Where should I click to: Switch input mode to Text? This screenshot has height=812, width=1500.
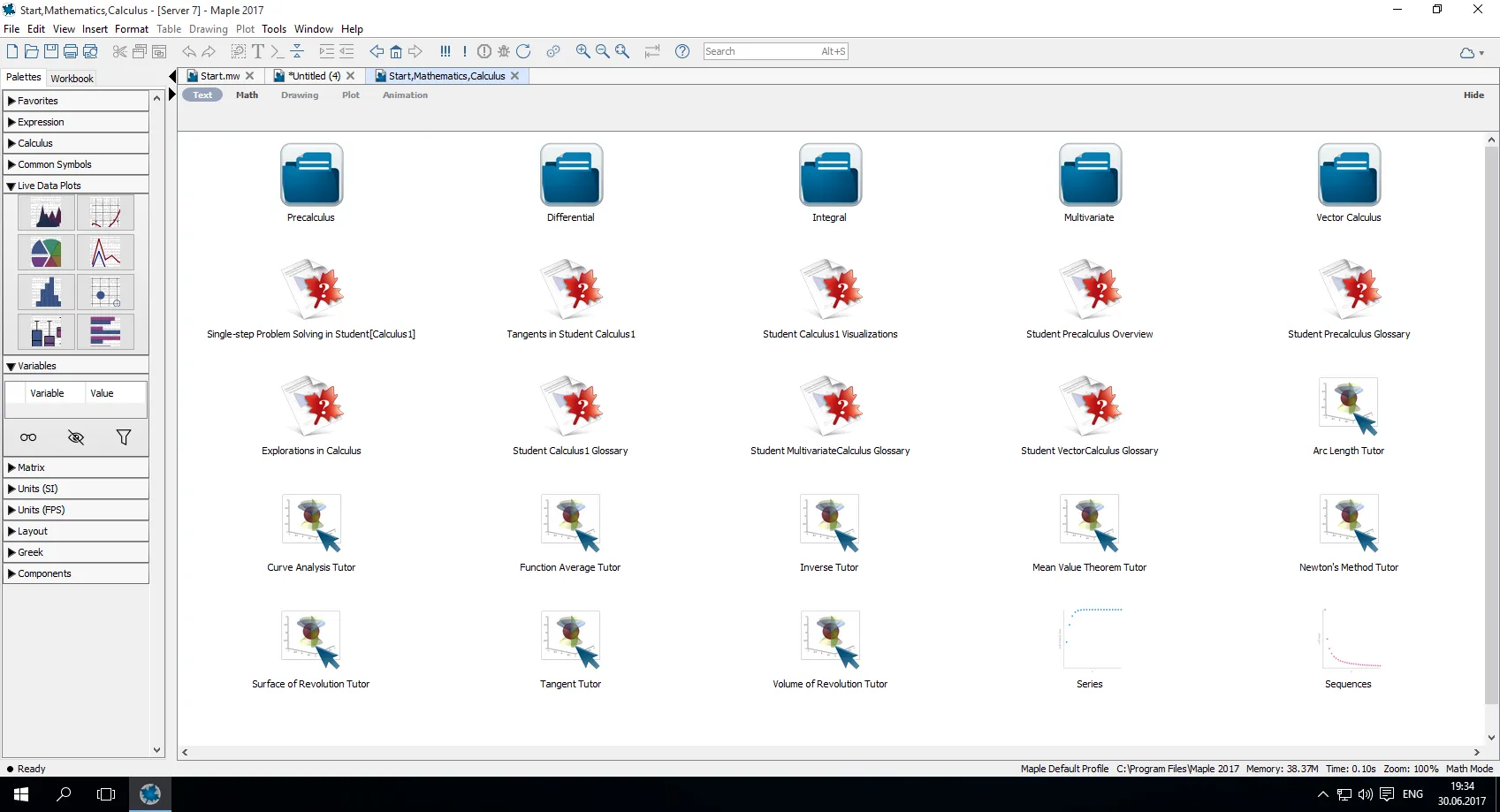tap(202, 95)
